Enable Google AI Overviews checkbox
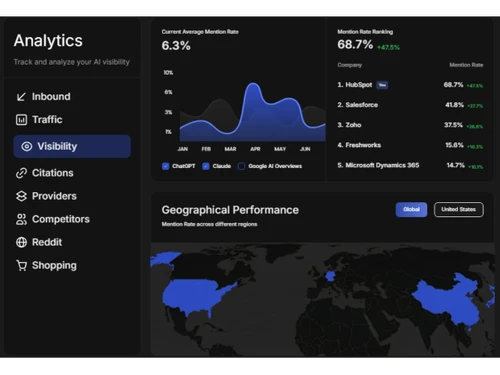 (242, 166)
